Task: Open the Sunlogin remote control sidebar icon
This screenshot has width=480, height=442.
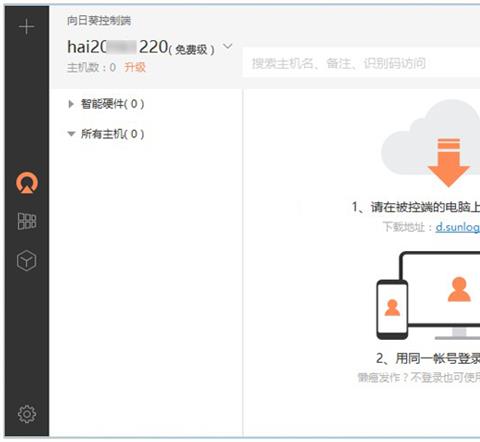Action: coord(27,183)
